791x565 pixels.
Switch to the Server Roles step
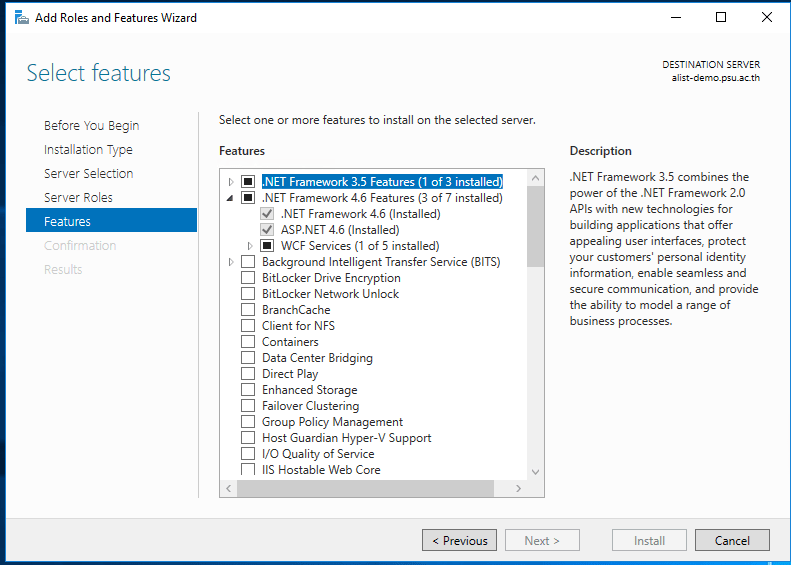coord(78,198)
